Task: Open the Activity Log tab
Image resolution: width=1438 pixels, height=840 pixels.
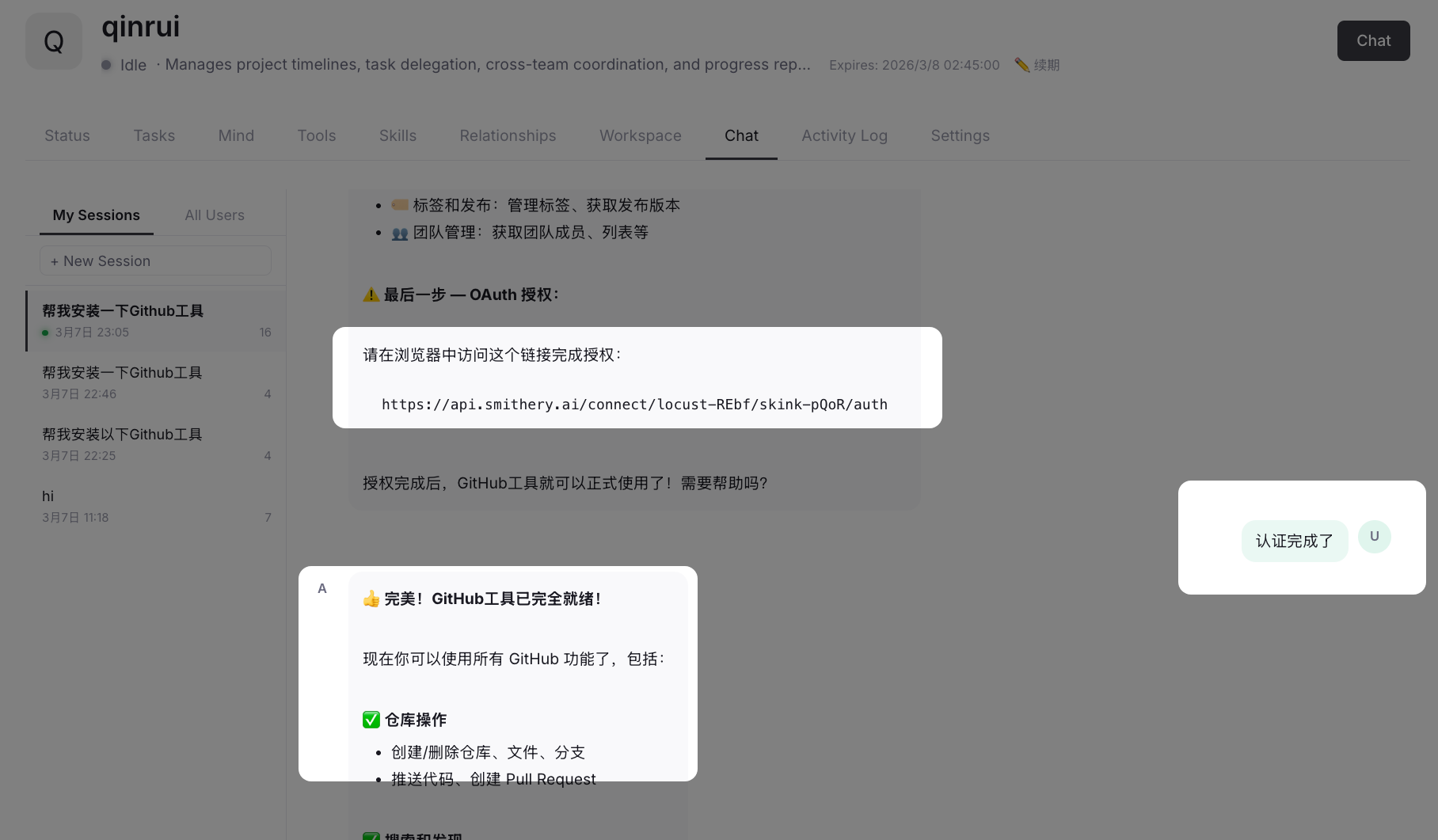Action: tap(844, 135)
